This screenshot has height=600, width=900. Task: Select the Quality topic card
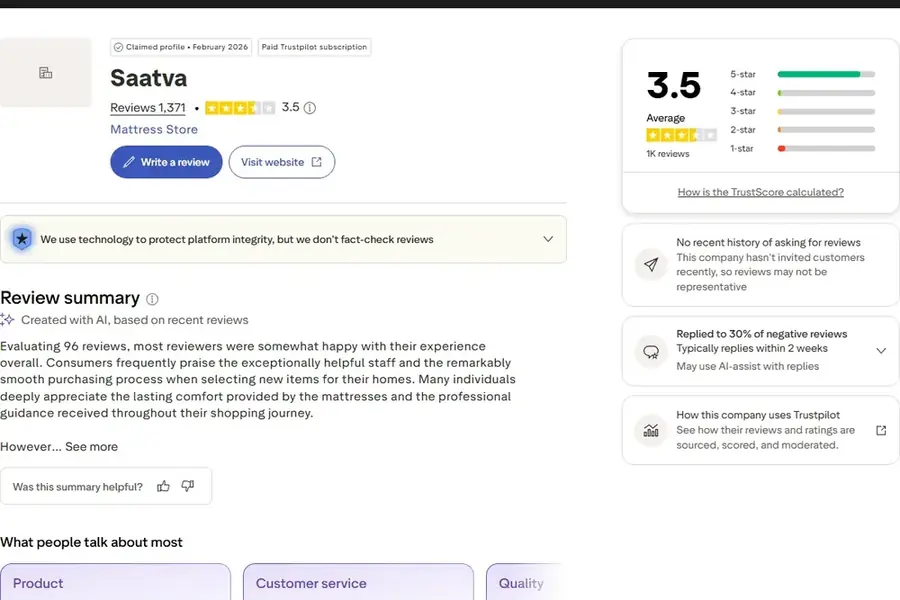[x=525, y=582]
